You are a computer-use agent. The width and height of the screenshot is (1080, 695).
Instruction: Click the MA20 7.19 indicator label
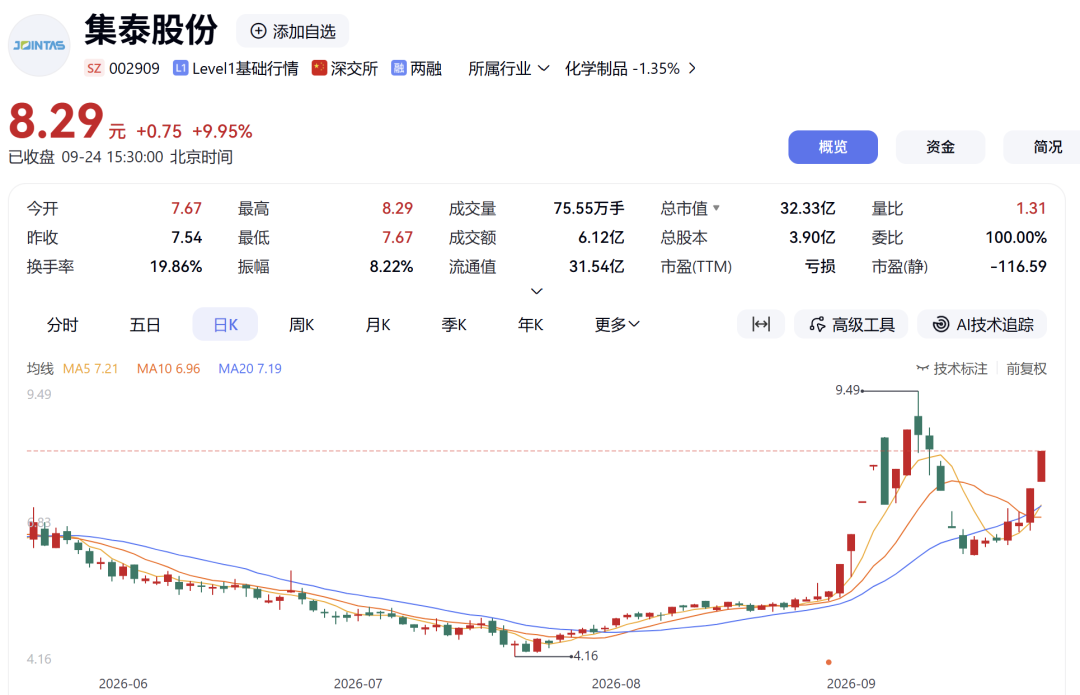[250, 369]
